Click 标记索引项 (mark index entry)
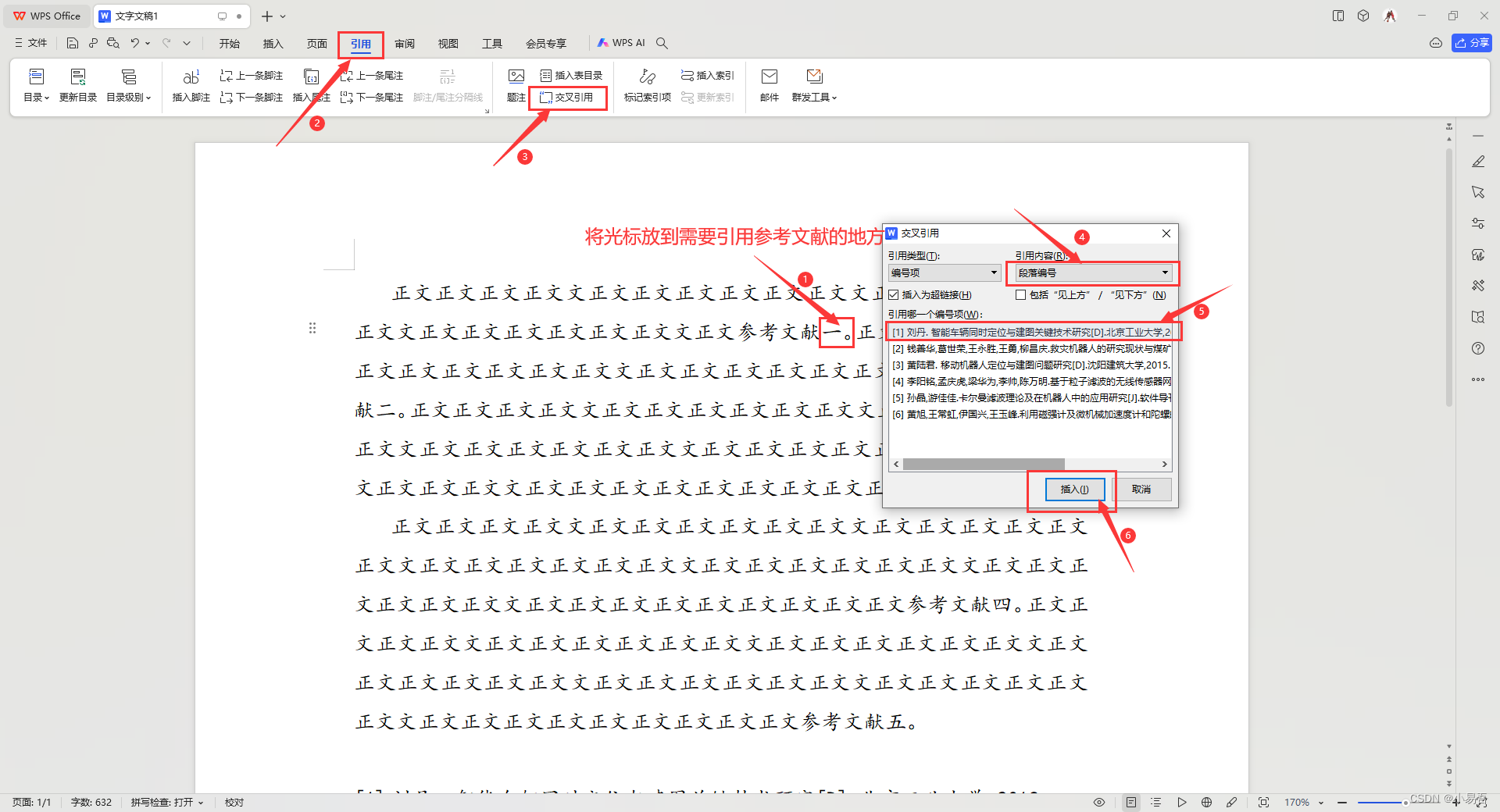Screen dimensions: 1500x812 tap(648, 85)
